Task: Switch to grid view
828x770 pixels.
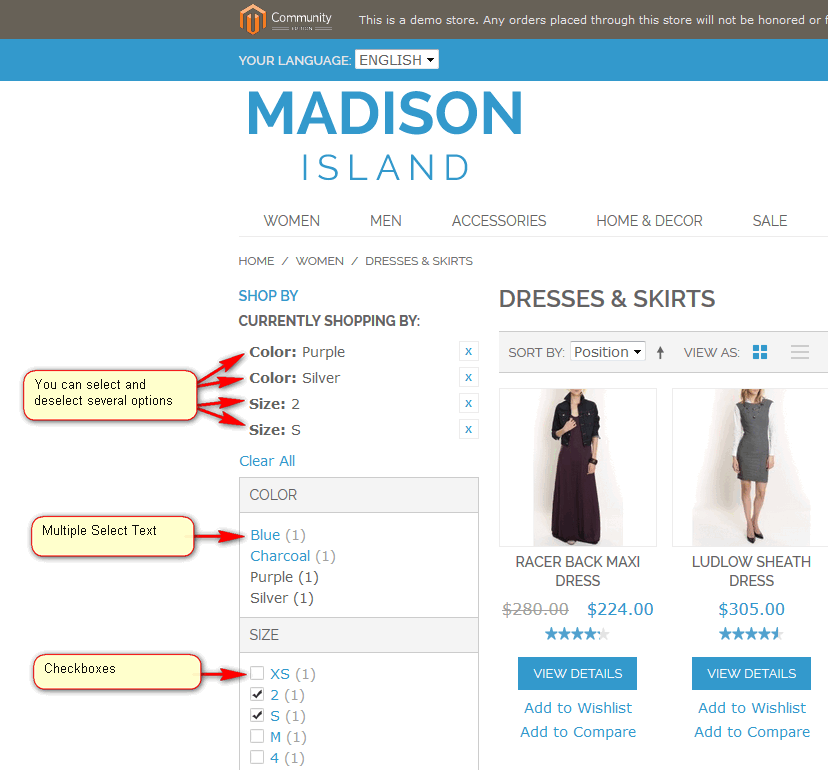Action: click(x=760, y=352)
